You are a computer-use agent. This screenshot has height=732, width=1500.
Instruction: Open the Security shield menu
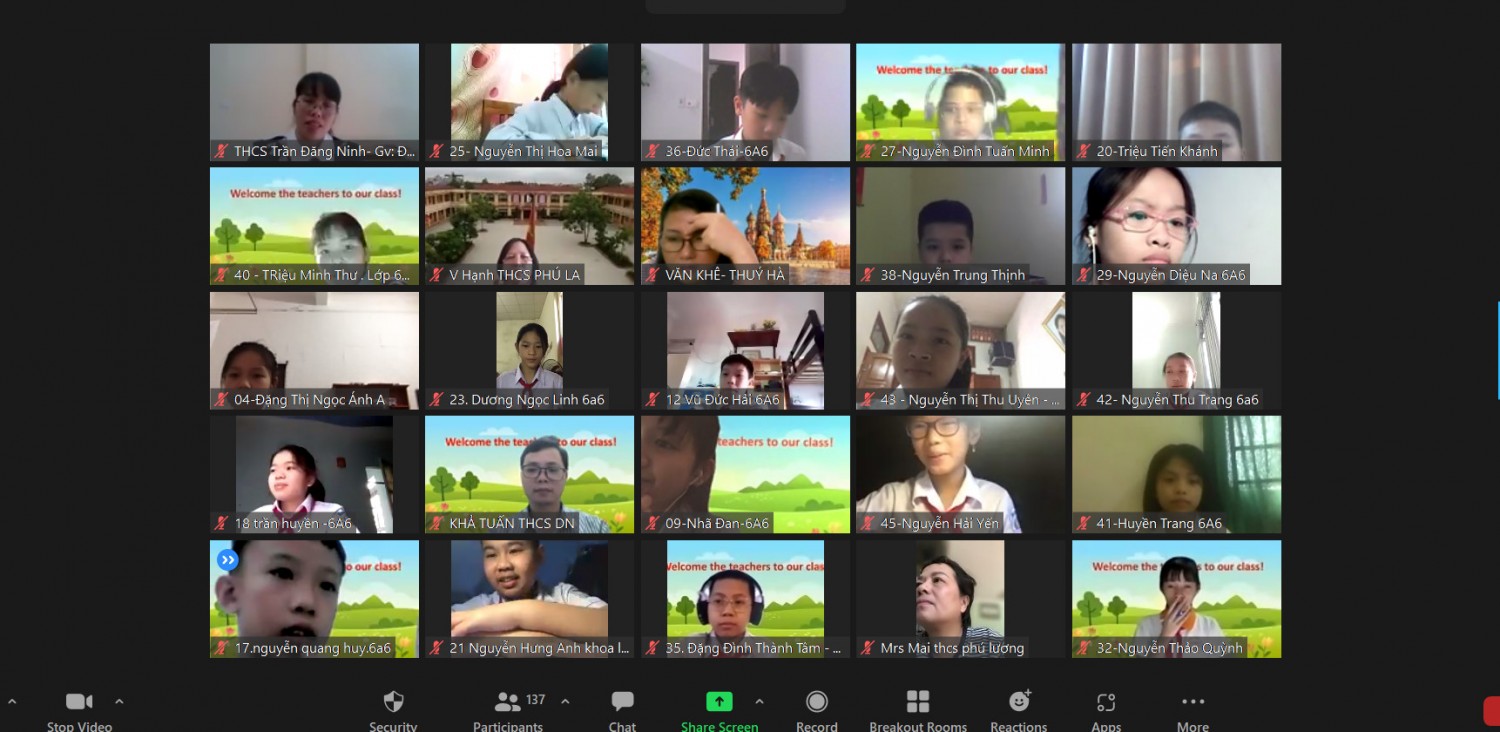pos(393,702)
